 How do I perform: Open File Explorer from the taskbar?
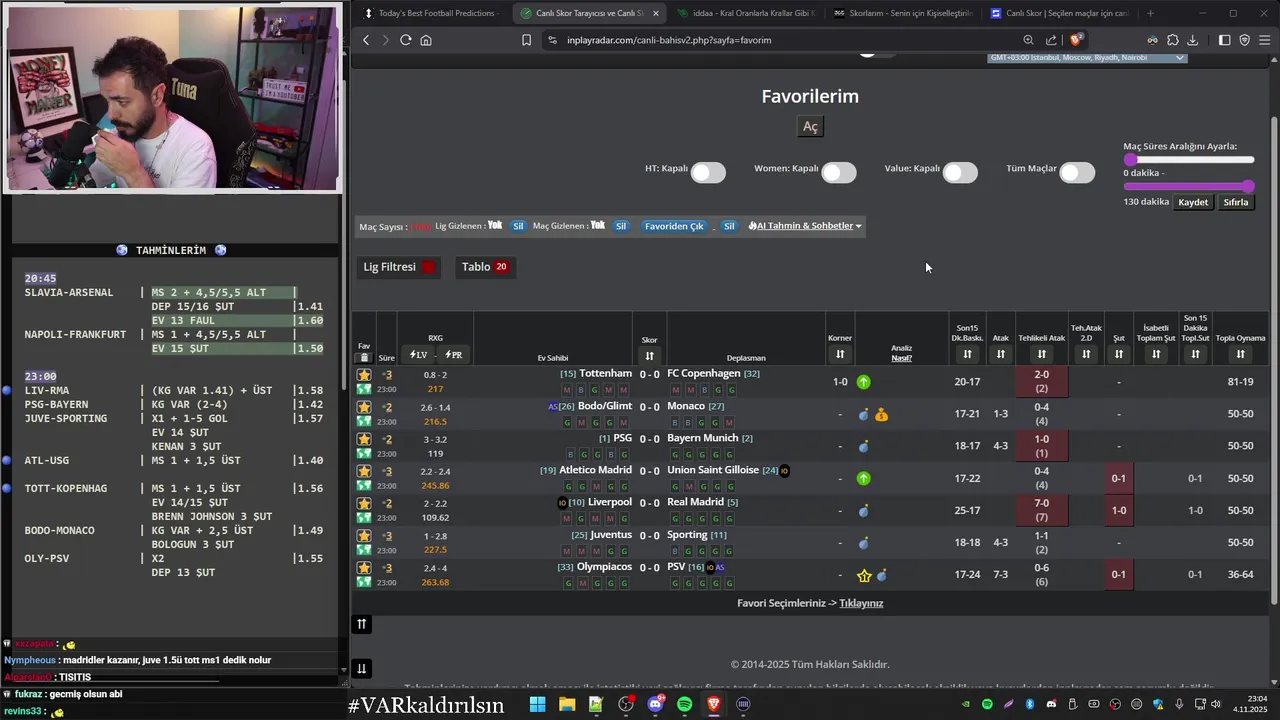[567, 704]
